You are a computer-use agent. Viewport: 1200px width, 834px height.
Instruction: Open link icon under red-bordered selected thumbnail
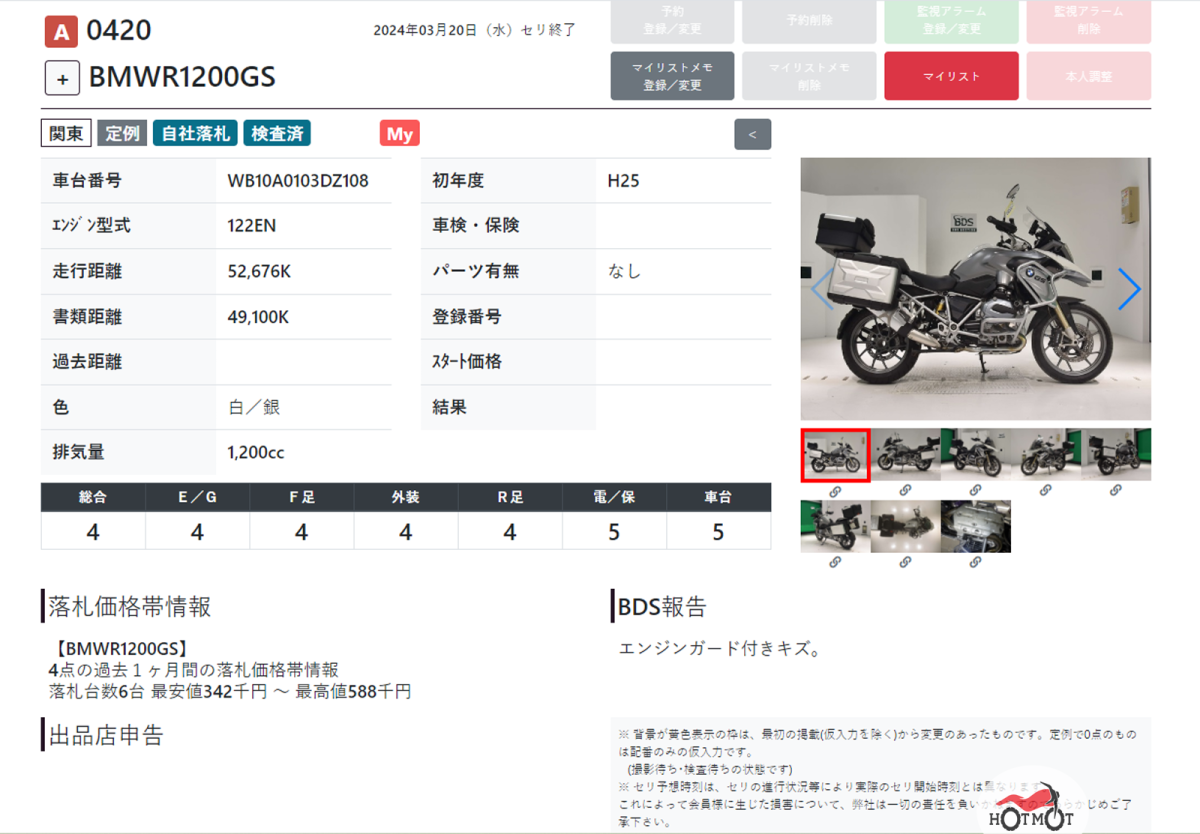coord(835,491)
